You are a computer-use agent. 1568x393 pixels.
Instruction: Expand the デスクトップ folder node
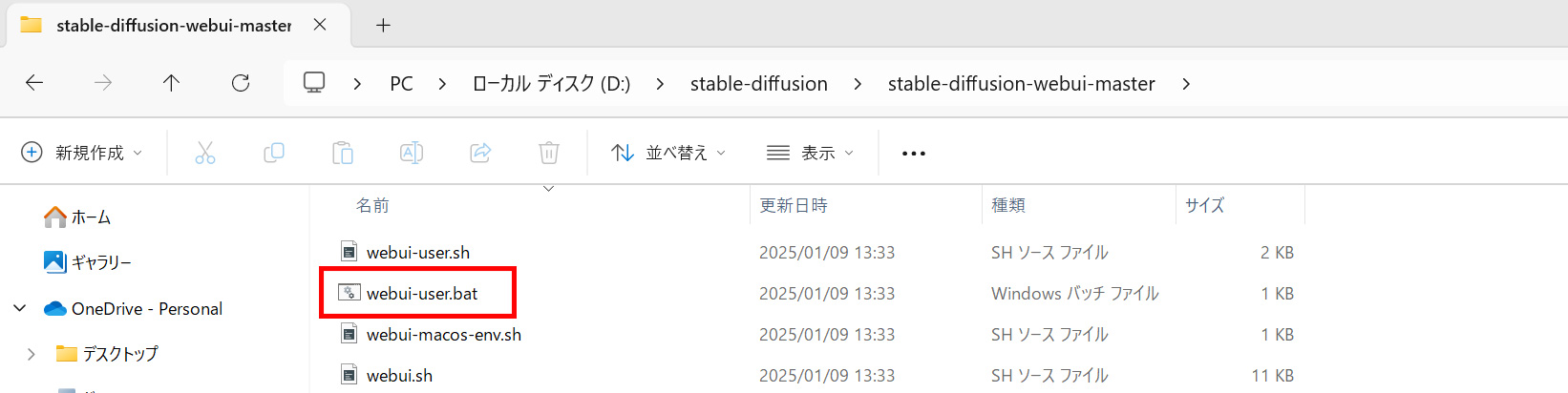(x=32, y=354)
